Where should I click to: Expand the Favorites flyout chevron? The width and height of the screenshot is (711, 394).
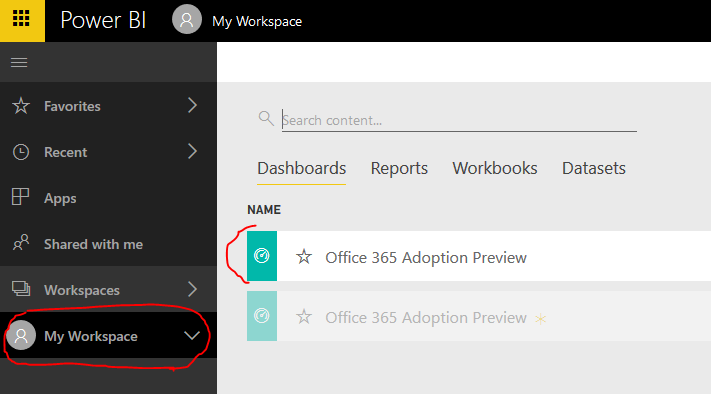click(192, 106)
